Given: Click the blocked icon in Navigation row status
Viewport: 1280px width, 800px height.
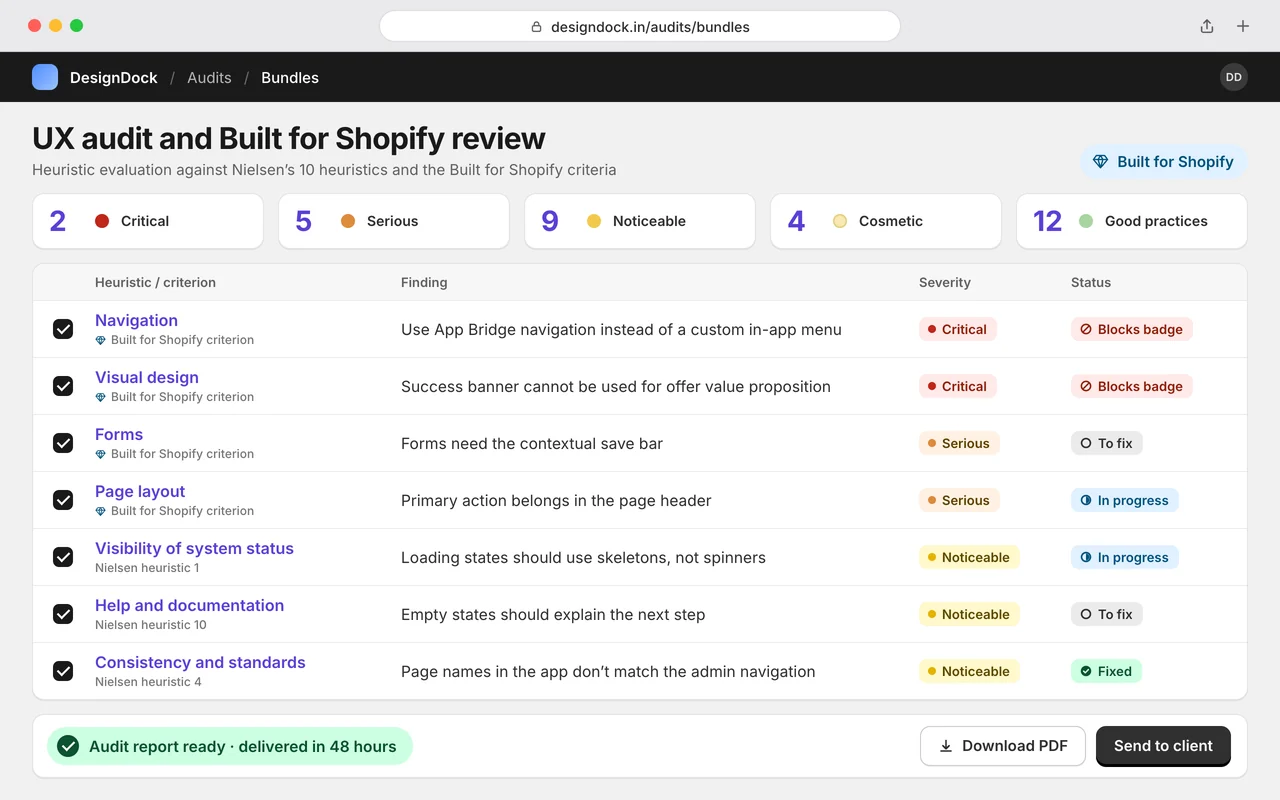Looking at the screenshot, I should click(1086, 329).
